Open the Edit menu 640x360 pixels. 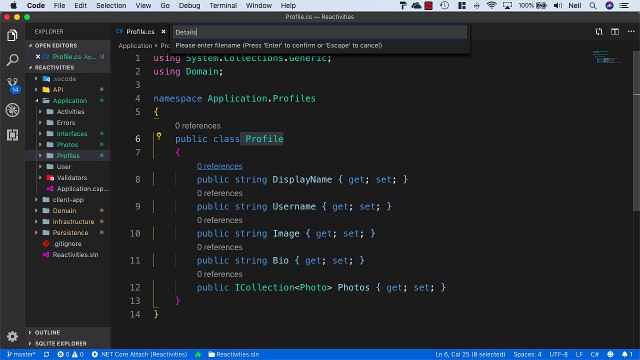click(80, 5)
